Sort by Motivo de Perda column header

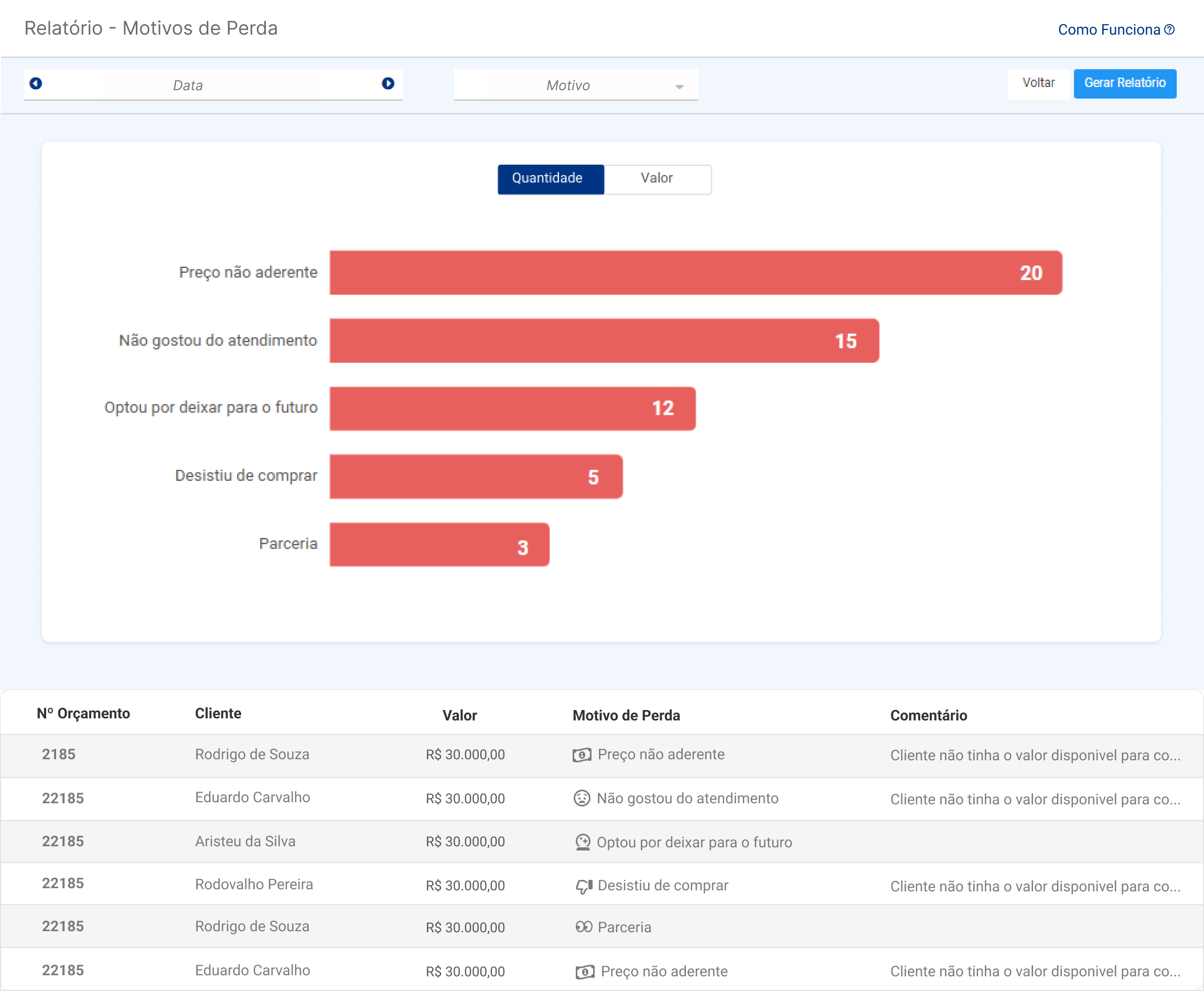coord(626,715)
